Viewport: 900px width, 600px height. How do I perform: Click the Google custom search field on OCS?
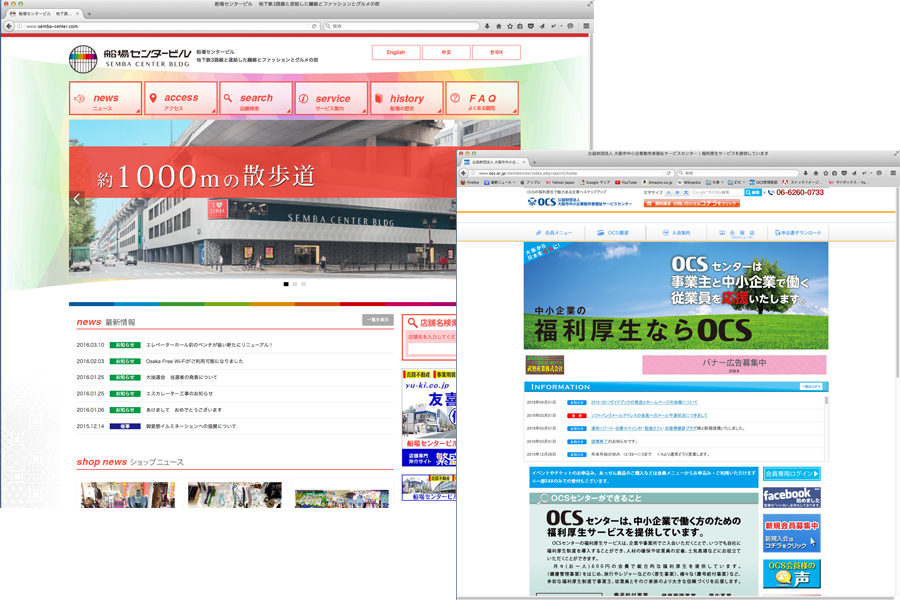click(717, 193)
